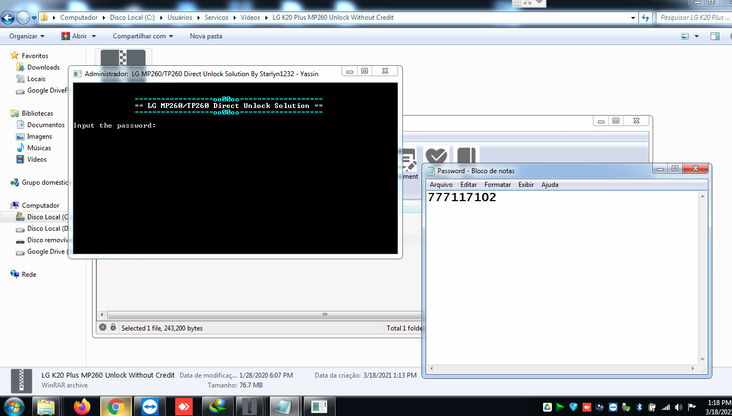
Task: Click Abrir toolbar button
Action: (74, 36)
